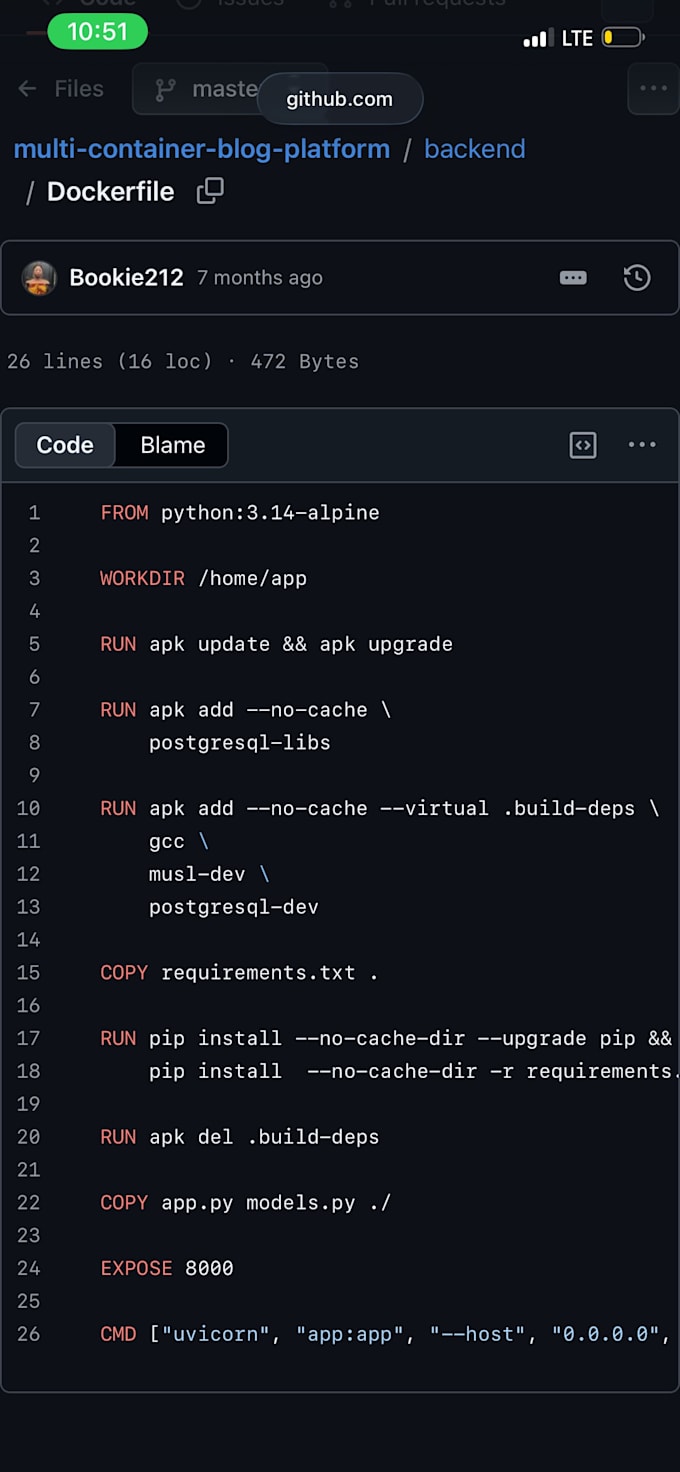Click the COPY app.py models.py line

point(246,1203)
